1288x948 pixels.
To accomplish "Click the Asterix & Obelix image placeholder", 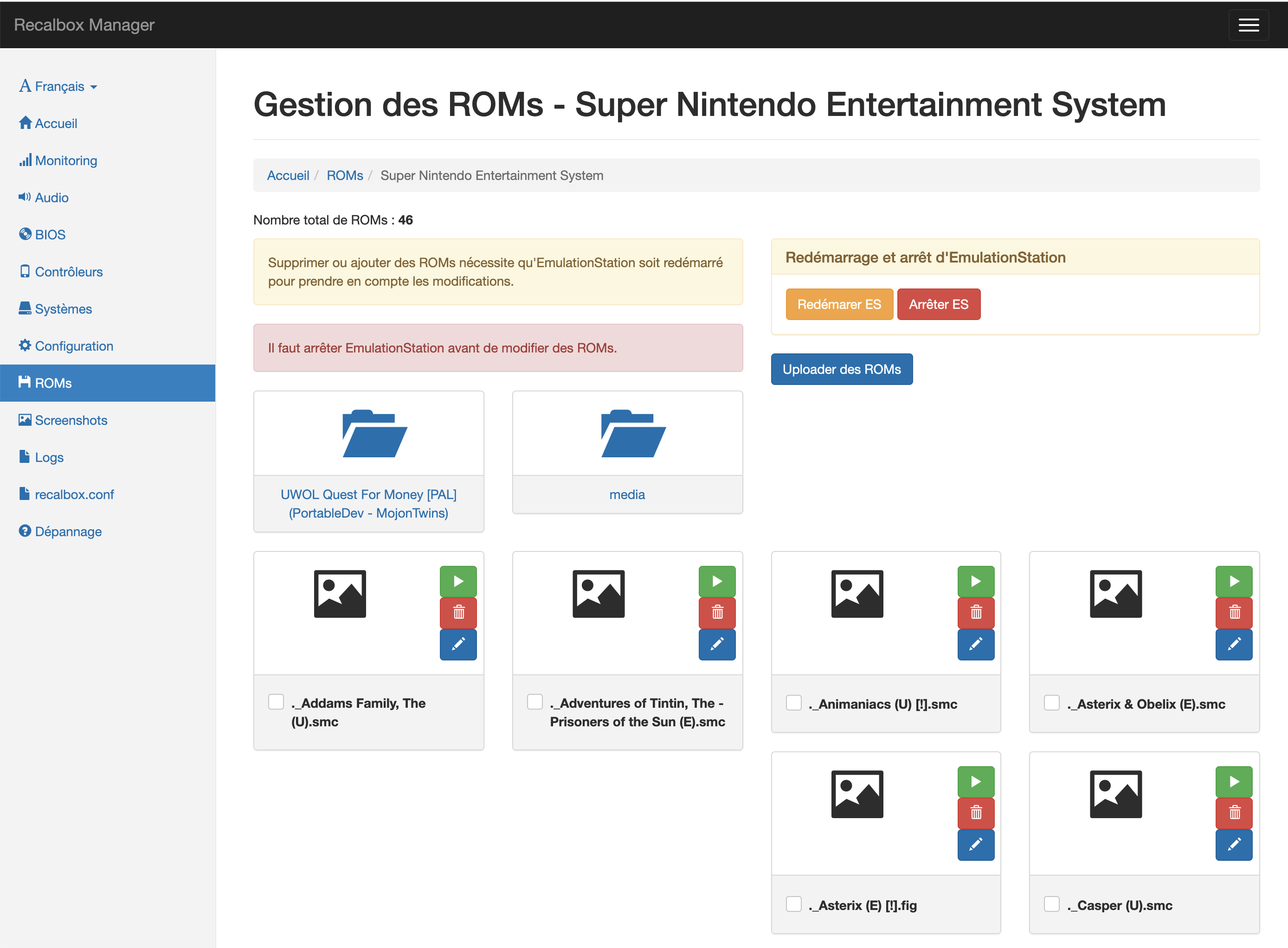I will (1116, 594).
